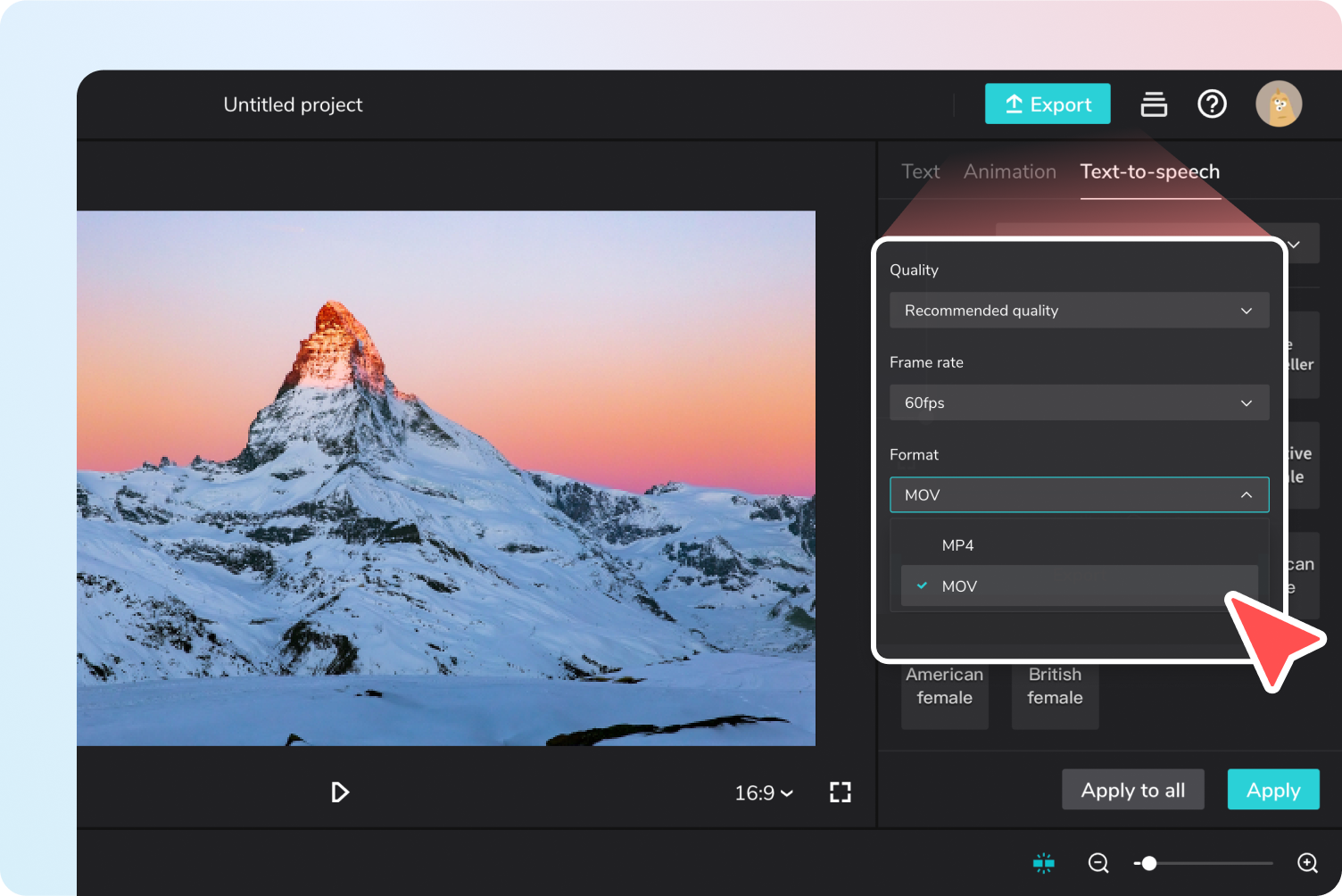Click the Export button
Image resolution: width=1342 pixels, height=896 pixels.
click(x=1048, y=104)
